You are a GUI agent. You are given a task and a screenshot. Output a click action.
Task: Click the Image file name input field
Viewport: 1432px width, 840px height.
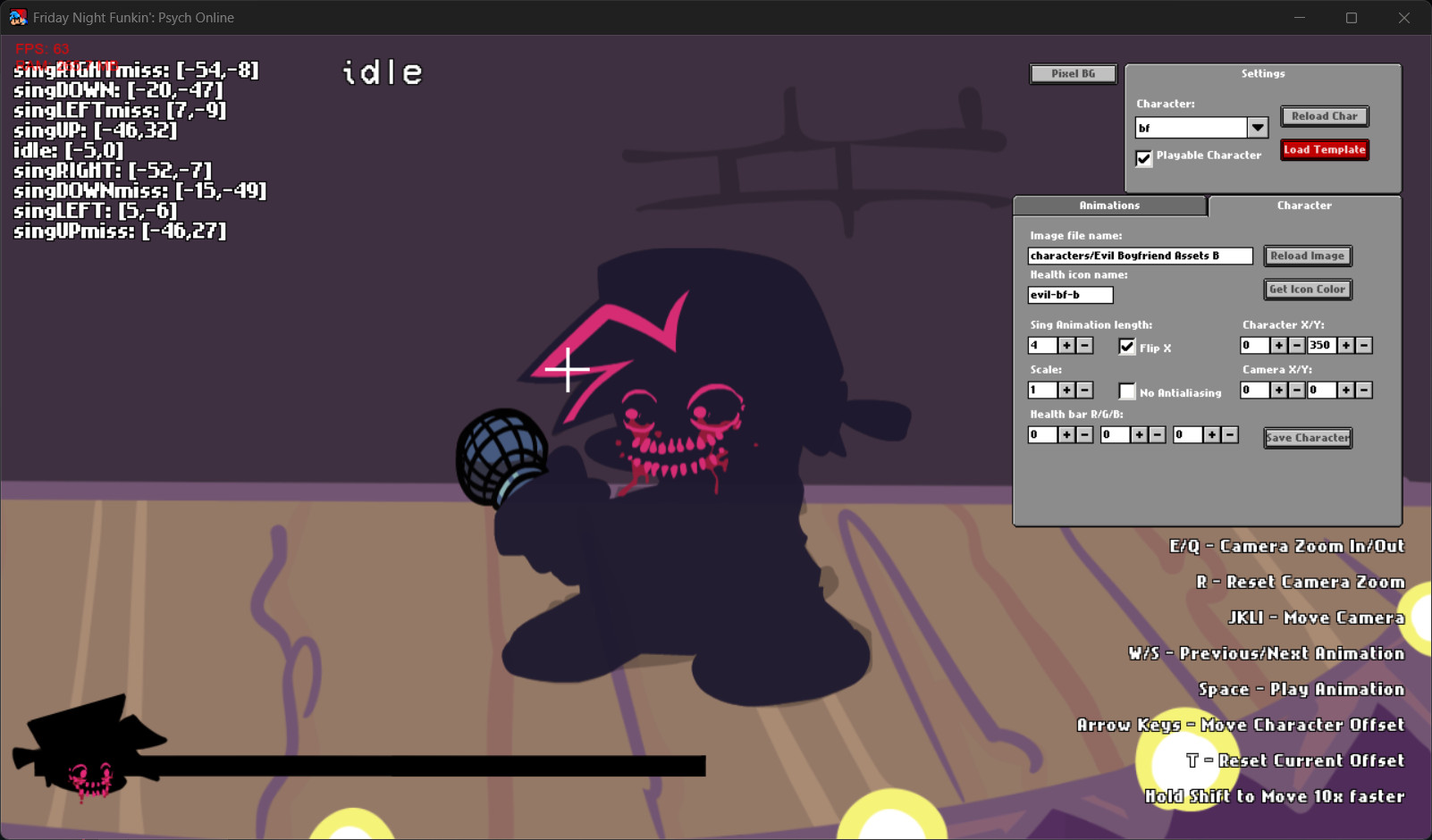coord(1140,256)
